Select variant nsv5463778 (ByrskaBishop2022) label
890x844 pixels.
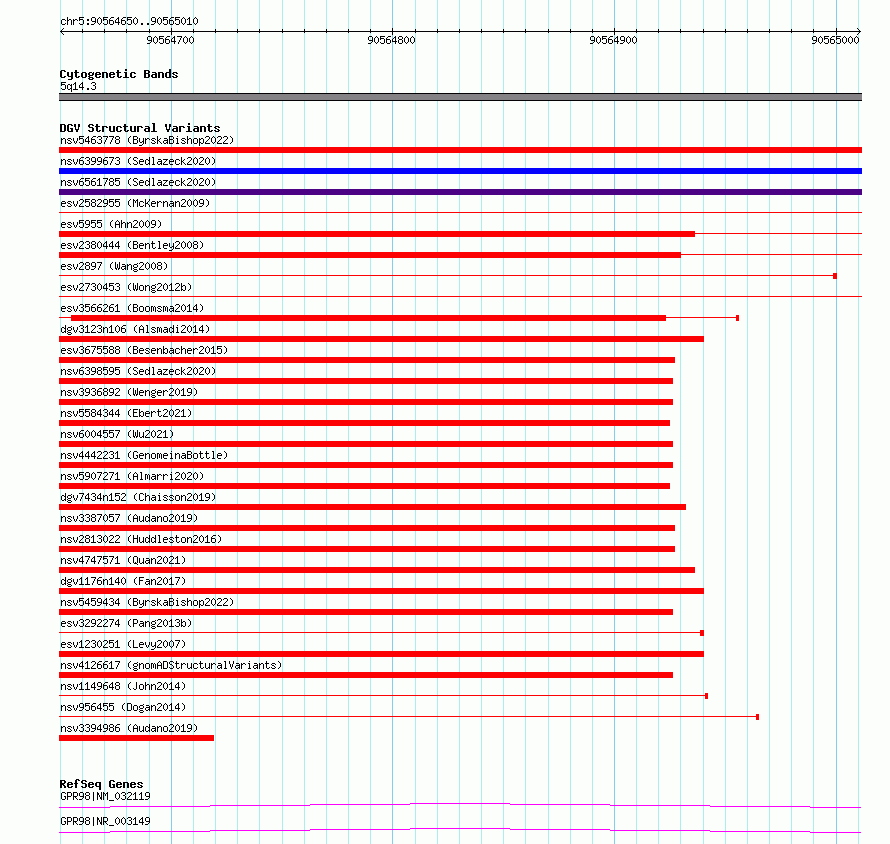(x=147, y=140)
